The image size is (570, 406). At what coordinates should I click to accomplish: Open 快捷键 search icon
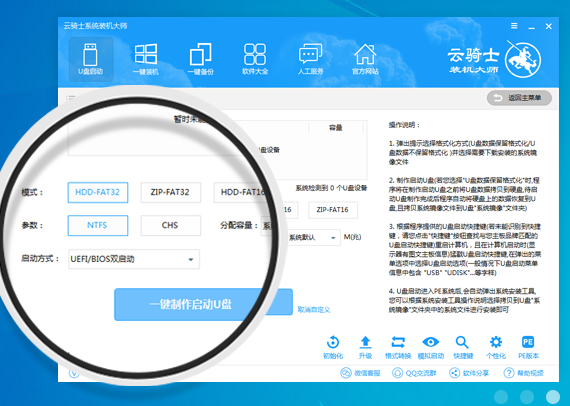463,347
